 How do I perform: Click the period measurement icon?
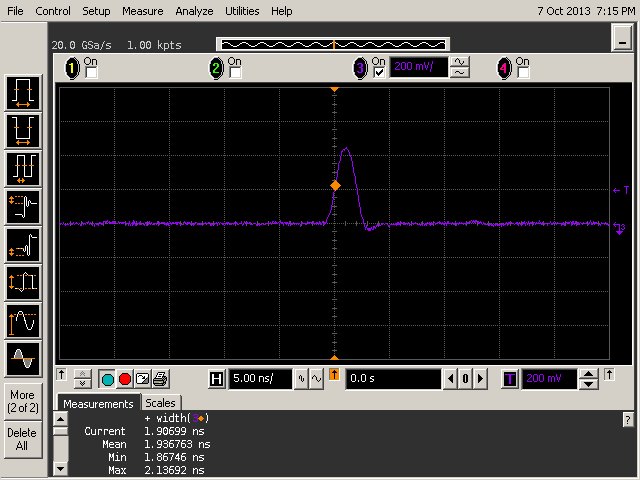pyautogui.click(x=24, y=168)
